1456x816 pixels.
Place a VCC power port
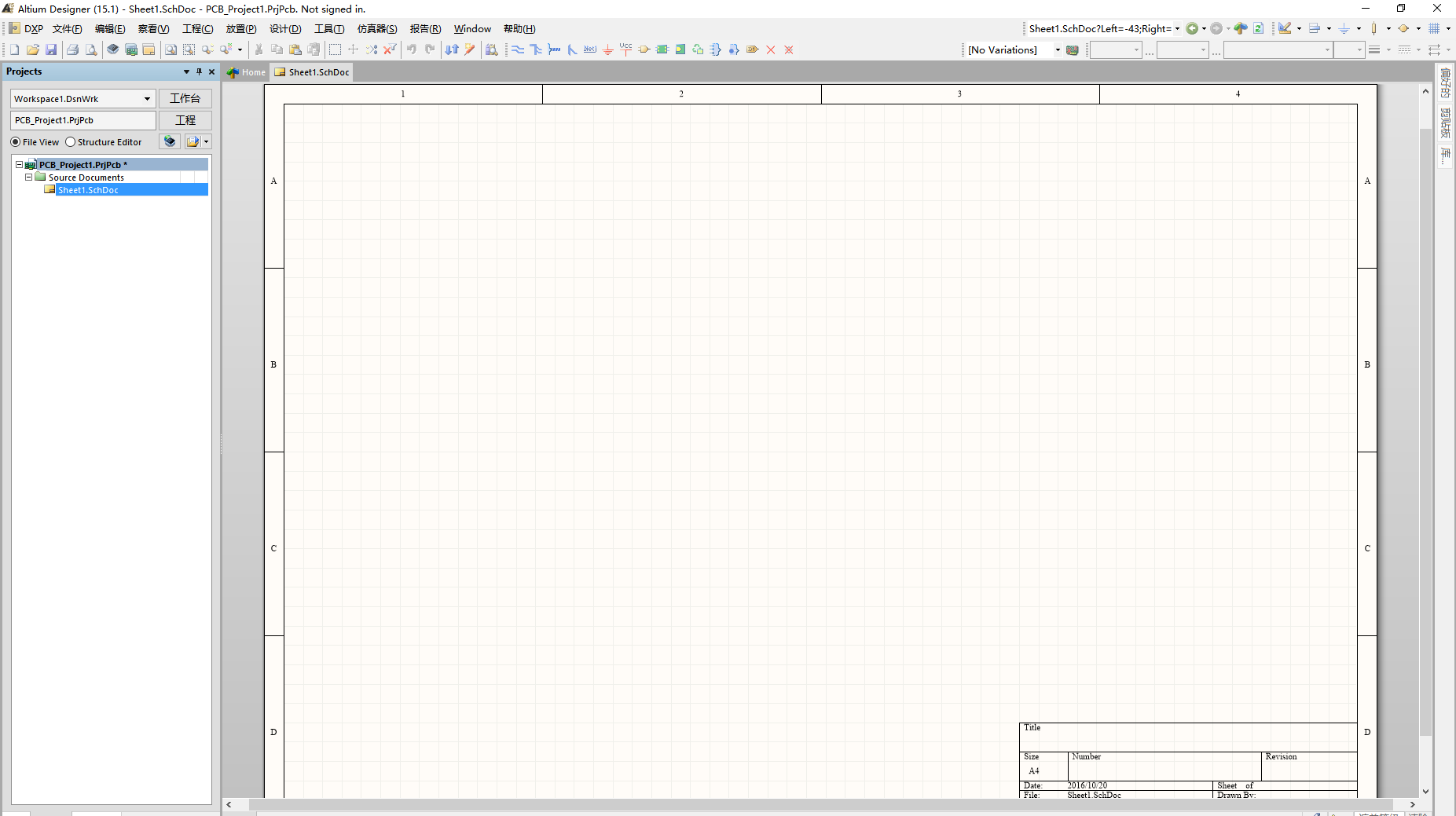pyautogui.click(x=626, y=49)
